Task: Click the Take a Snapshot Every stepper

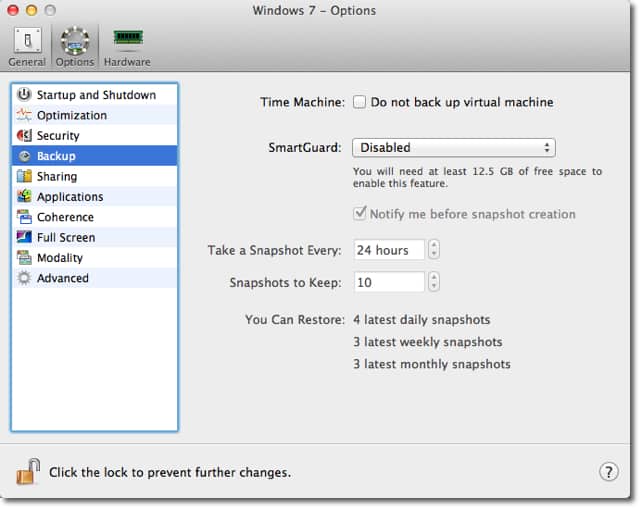Action: click(433, 249)
